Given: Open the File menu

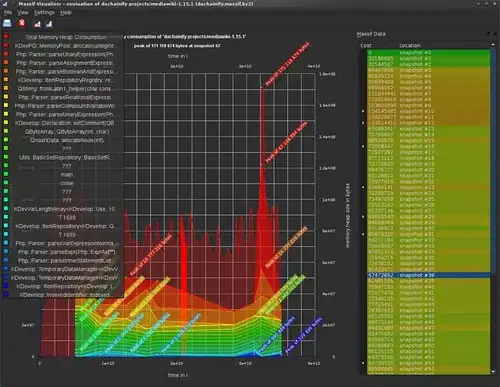Looking at the screenshot, I should tap(8, 13).
